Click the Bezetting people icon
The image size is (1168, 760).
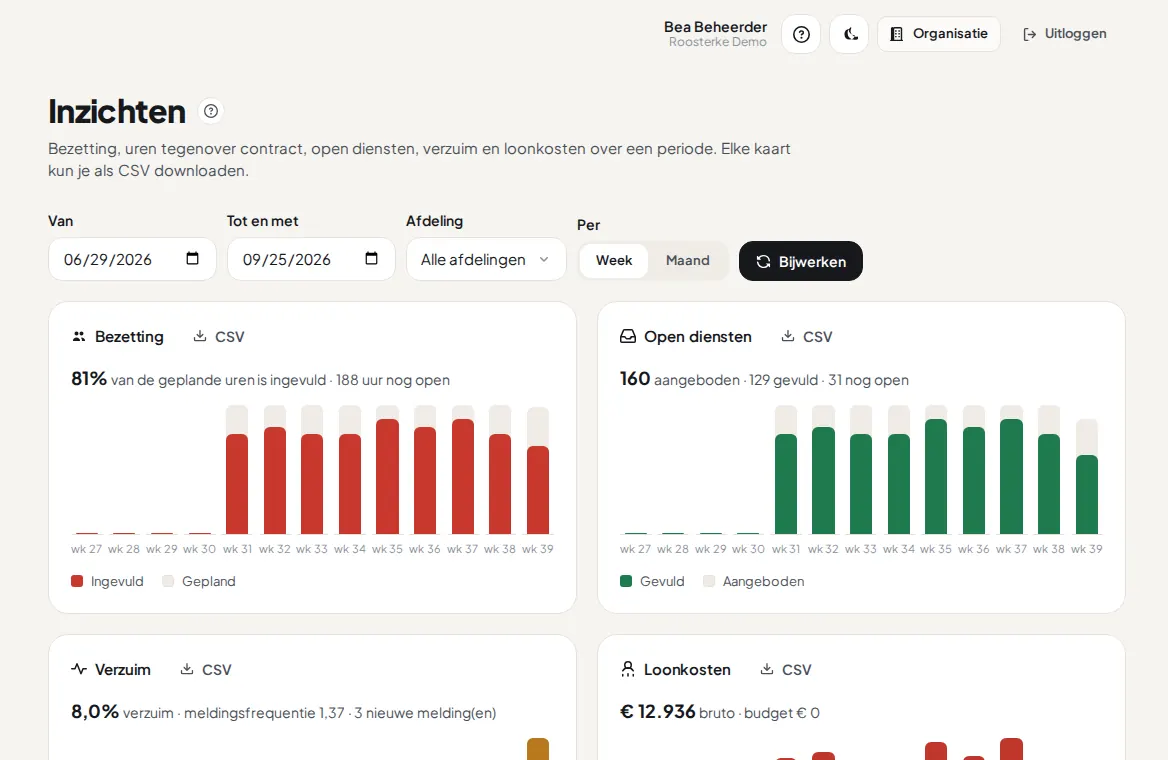79,337
